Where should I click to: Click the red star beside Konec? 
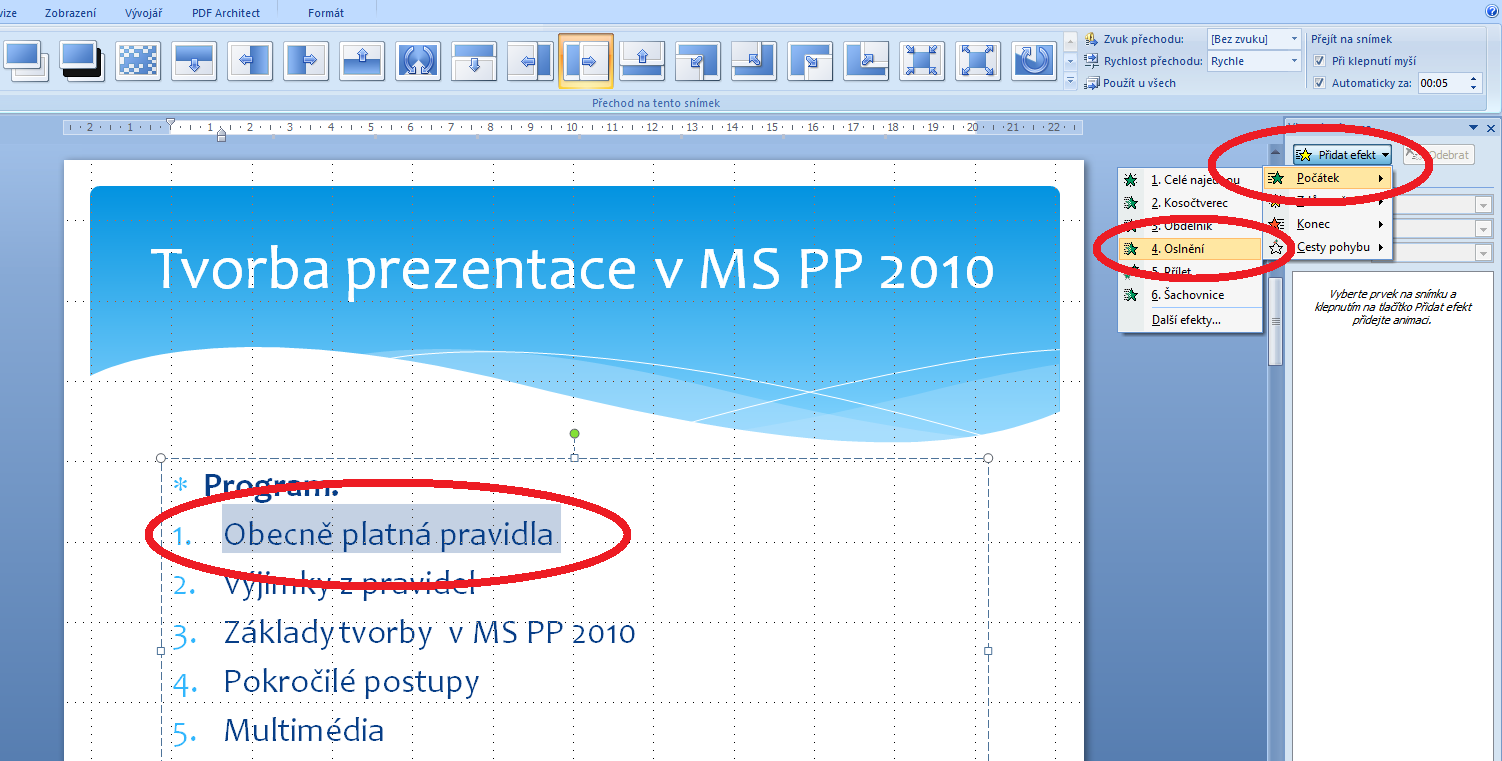click(x=1276, y=224)
